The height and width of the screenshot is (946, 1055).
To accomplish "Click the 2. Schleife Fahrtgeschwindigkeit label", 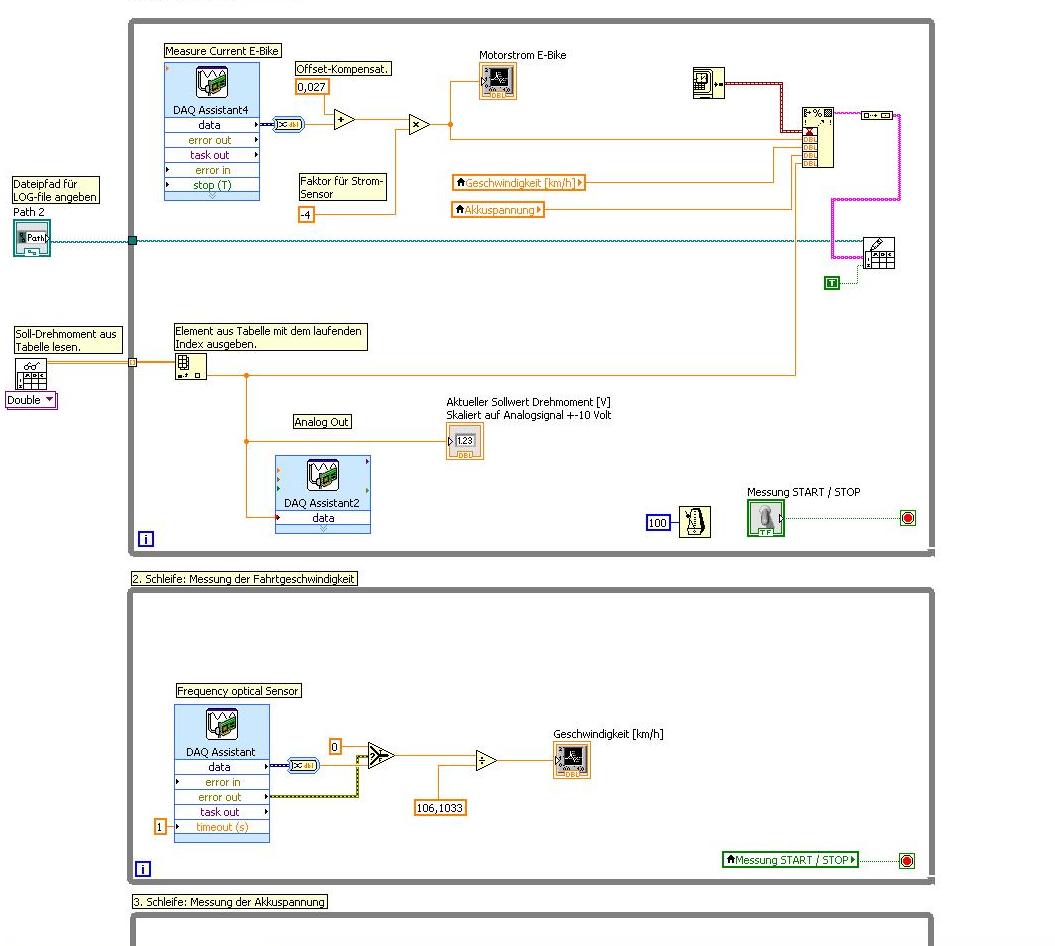I will point(244,579).
